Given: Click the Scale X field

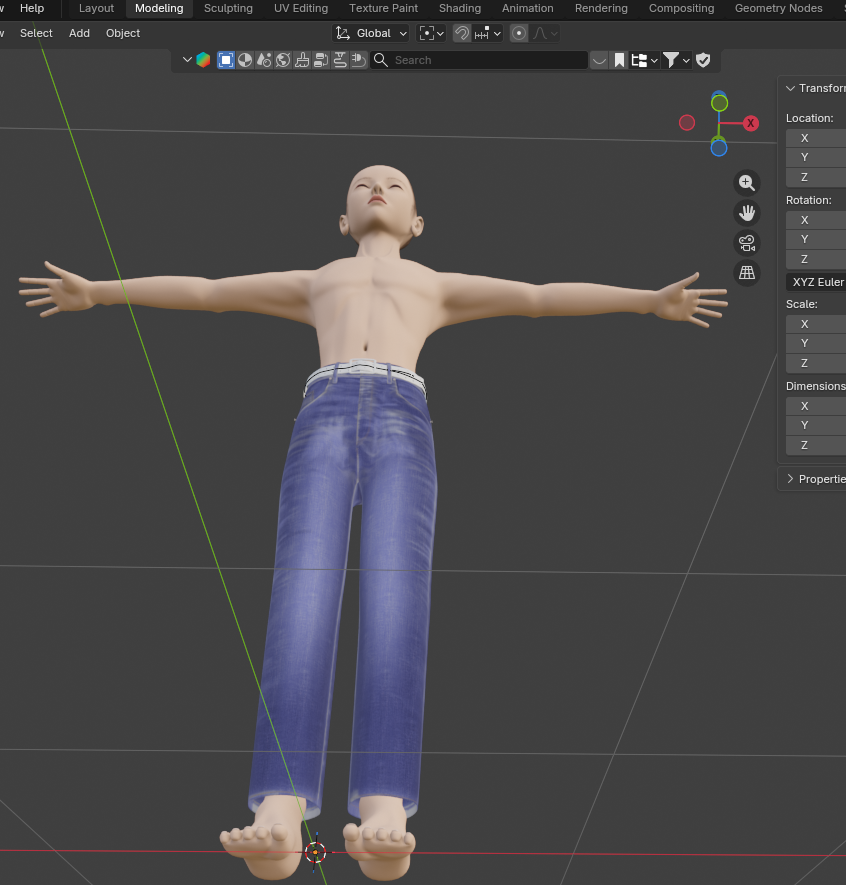Looking at the screenshot, I should (816, 323).
